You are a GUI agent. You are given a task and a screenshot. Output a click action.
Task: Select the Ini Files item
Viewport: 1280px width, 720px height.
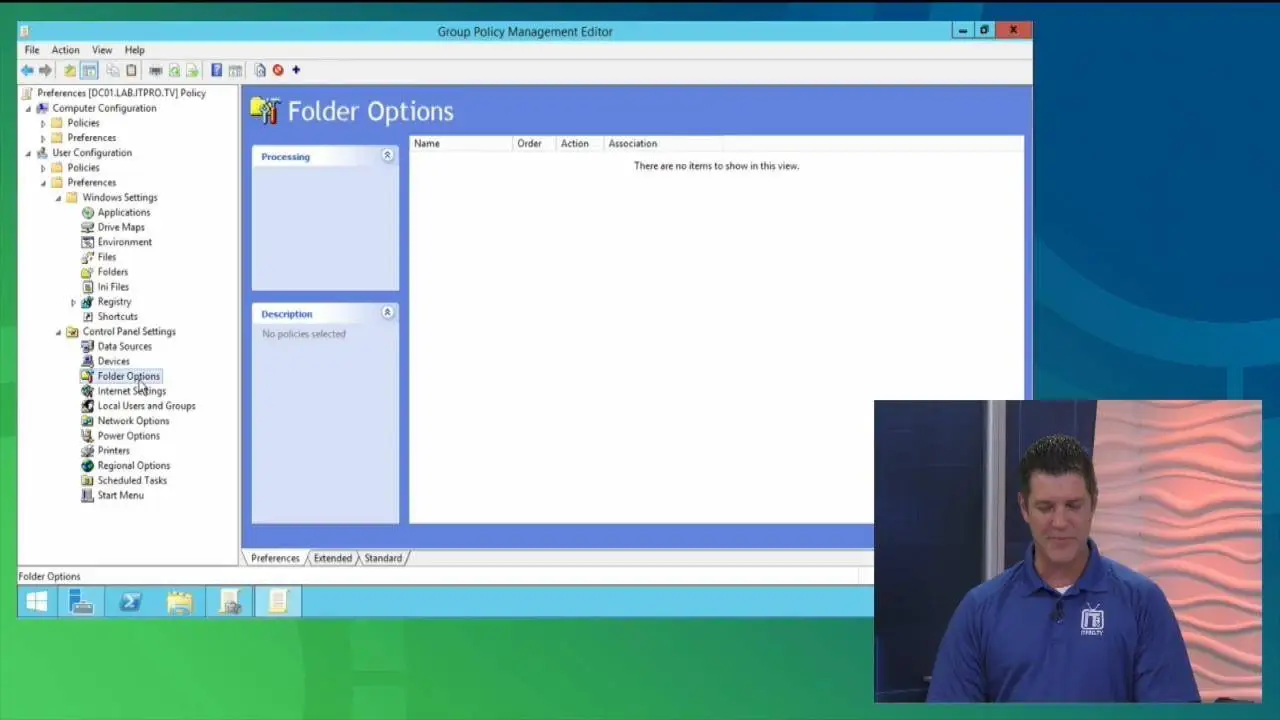[113, 287]
